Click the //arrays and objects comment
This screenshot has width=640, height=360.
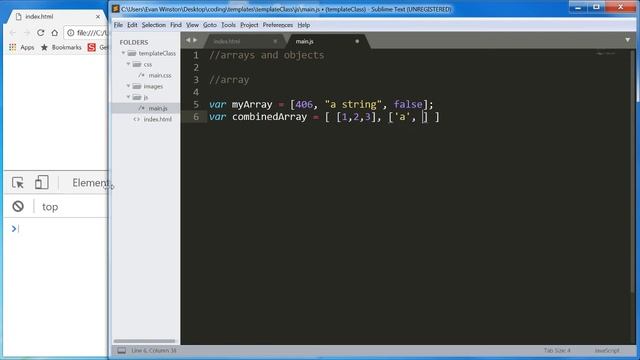tap(267, 55)
